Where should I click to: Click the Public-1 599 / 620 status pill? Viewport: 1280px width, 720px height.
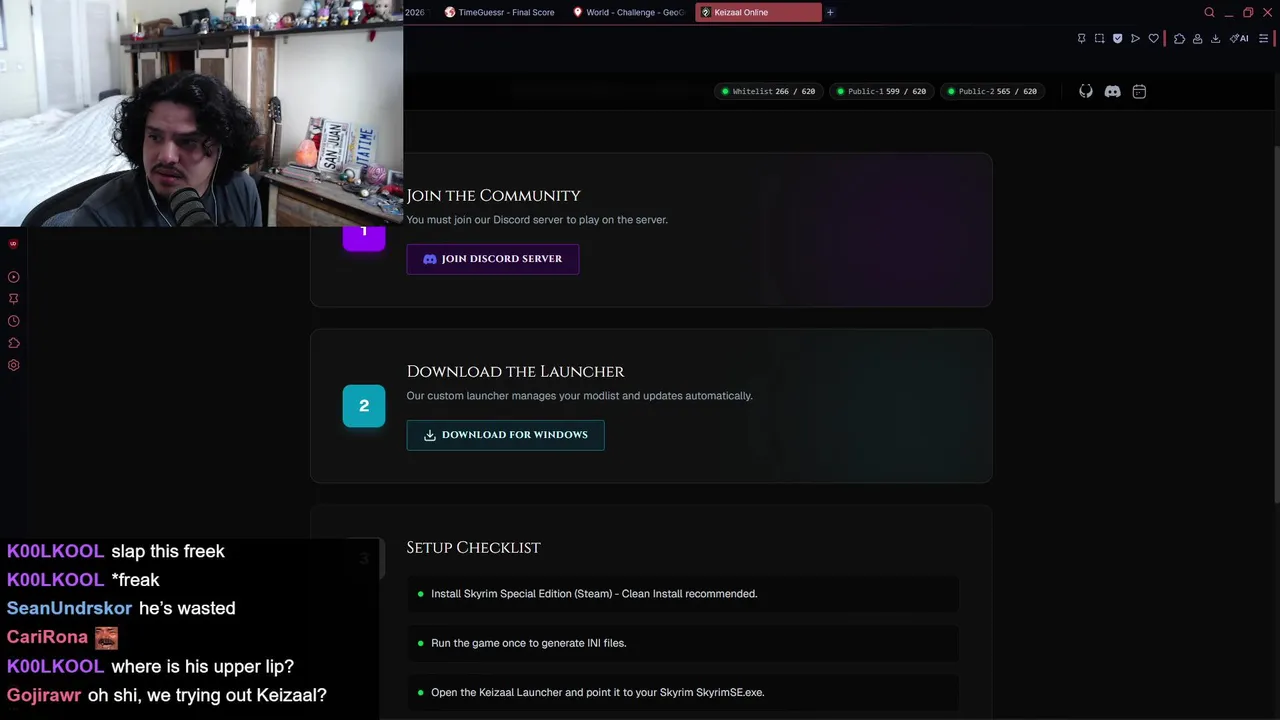[x=881, y=91]
